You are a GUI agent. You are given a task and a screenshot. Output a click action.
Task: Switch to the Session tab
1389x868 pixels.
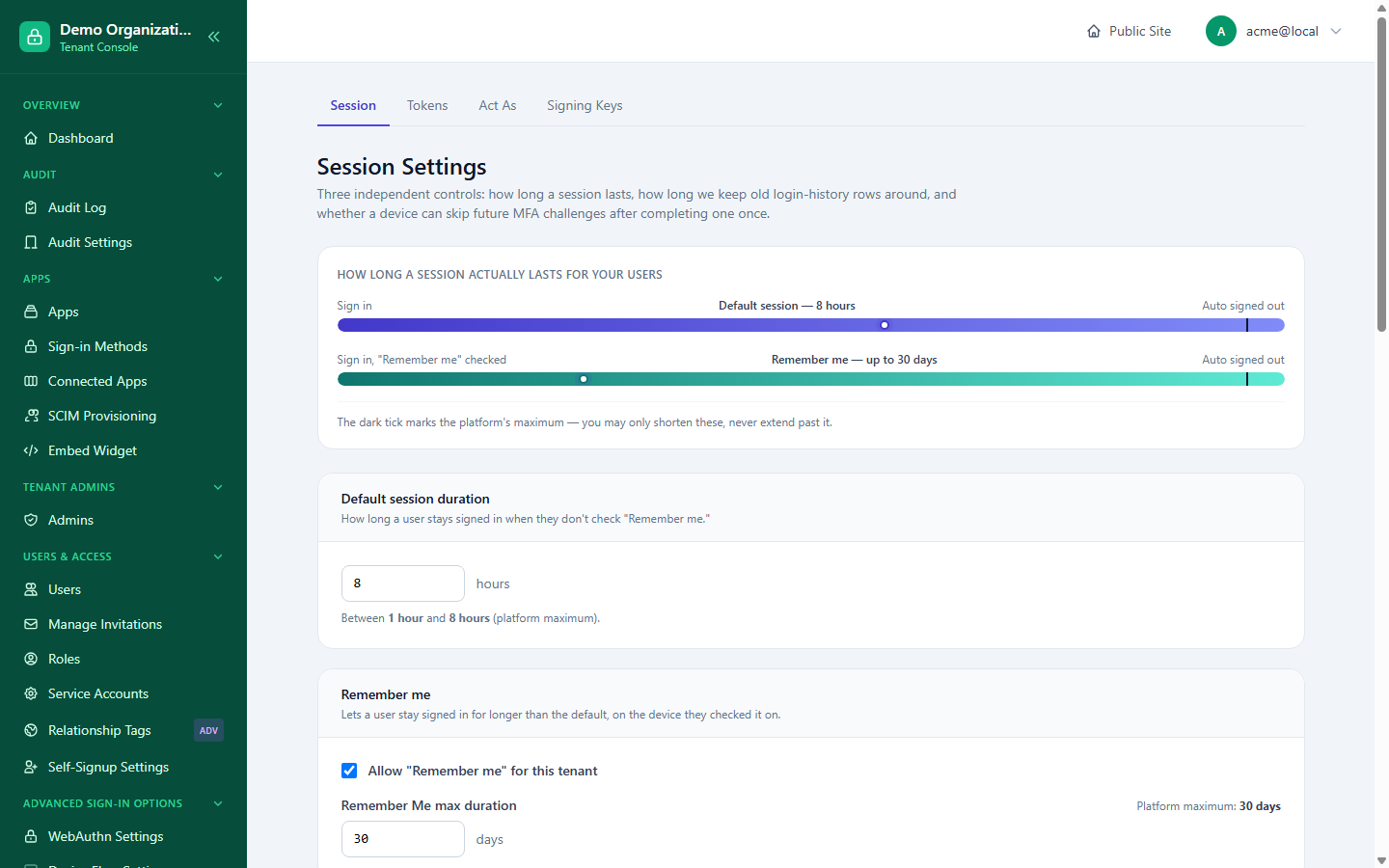pos(353,105)
